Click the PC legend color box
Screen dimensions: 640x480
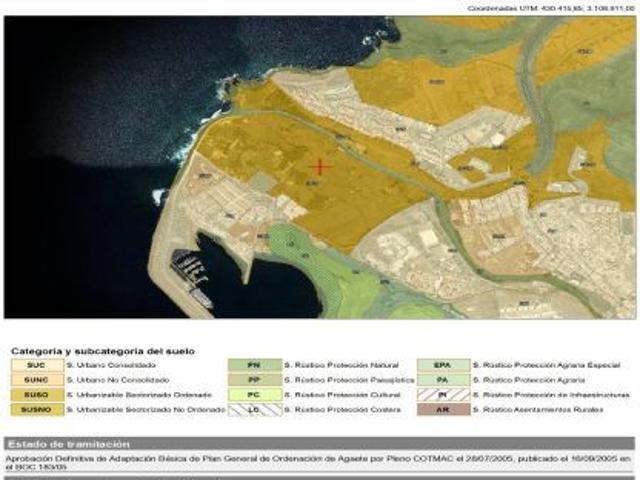pyautogui.click(x=253, y=395)
